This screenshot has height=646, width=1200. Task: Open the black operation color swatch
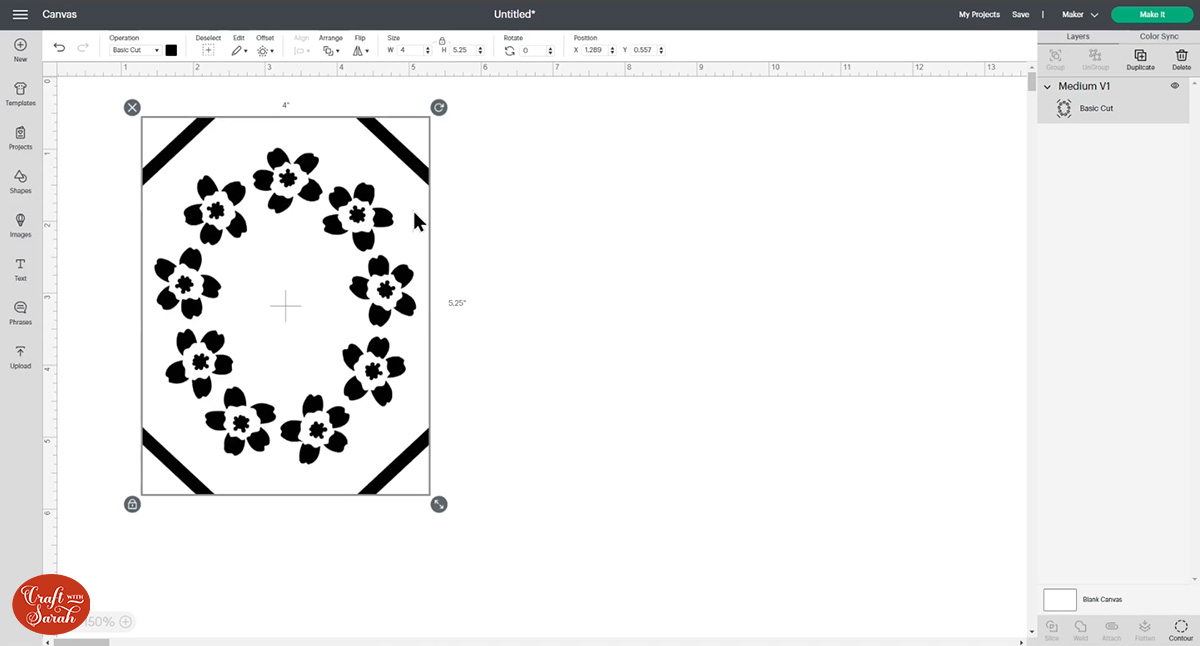pos(169,48)
